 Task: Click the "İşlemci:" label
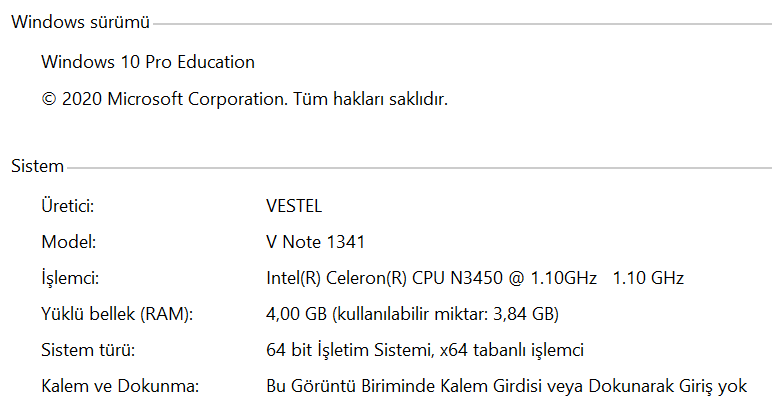coord(71,277)
